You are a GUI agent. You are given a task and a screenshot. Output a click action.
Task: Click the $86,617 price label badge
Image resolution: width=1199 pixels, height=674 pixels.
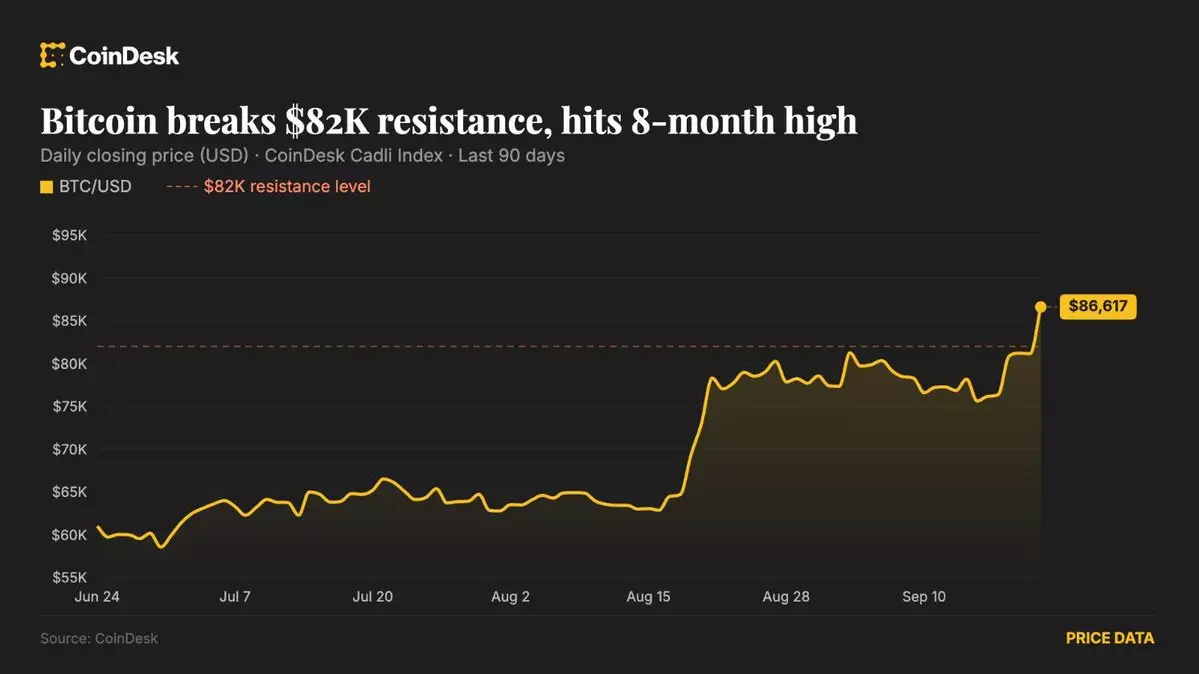[1098, 306]
